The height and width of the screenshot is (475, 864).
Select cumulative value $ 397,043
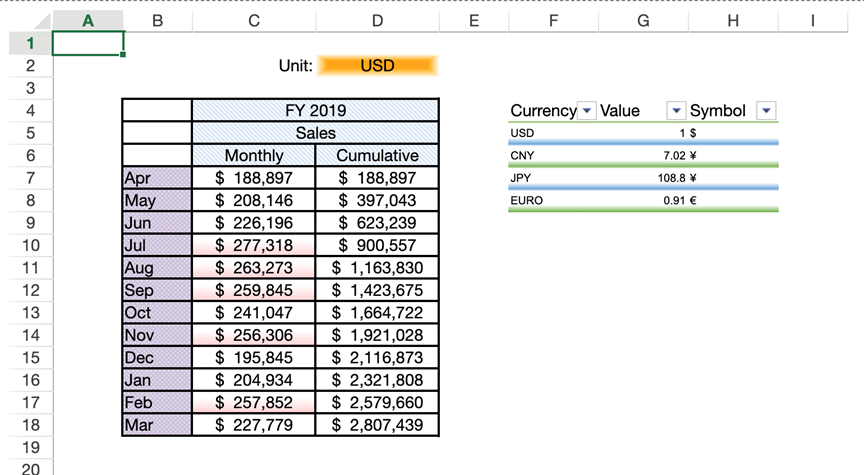(x=377, y=201)
